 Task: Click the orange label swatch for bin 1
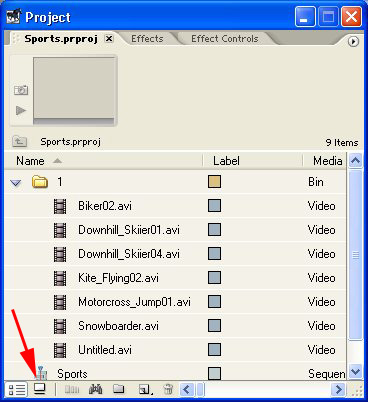click(214, 182)
